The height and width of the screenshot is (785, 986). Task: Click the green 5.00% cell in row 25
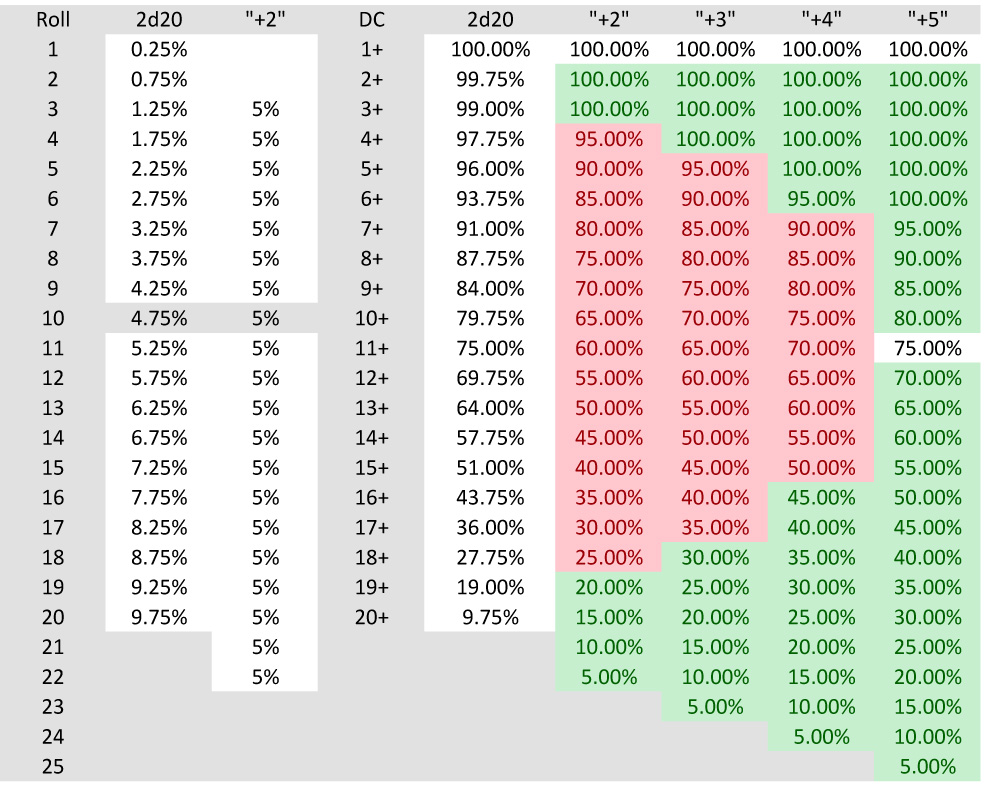coord(928,766)
